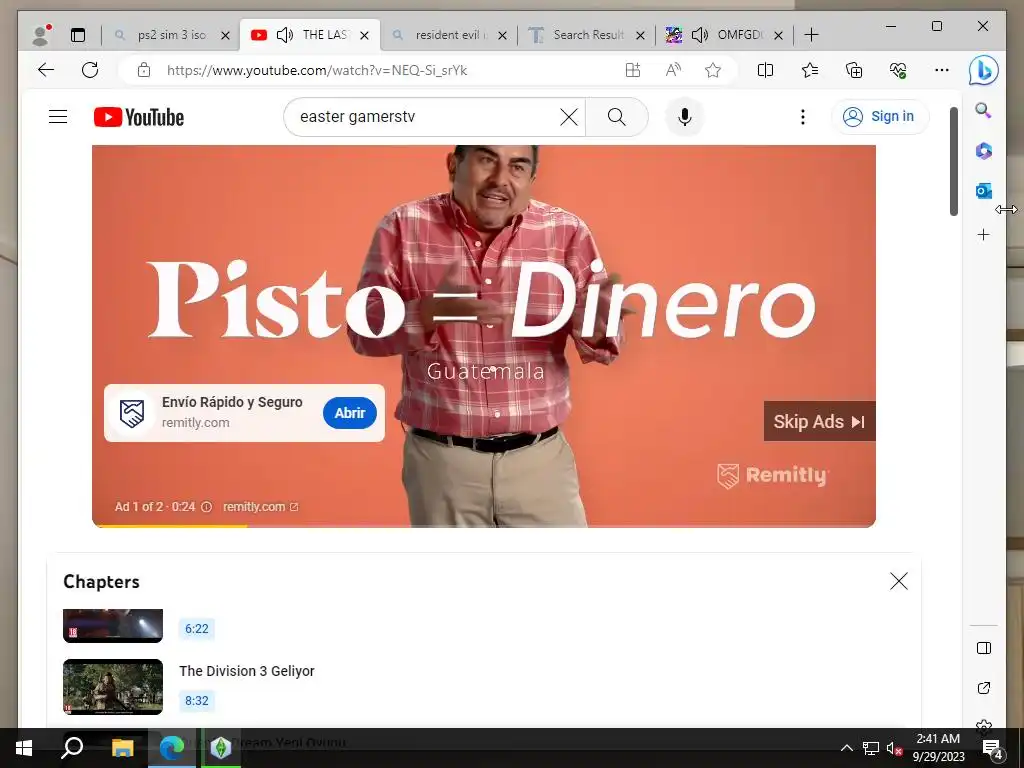Screen dimensions: 1024x768
Task: Close the 'ps2 sim 3 iso' tab
Action: (x=225, y=35)
